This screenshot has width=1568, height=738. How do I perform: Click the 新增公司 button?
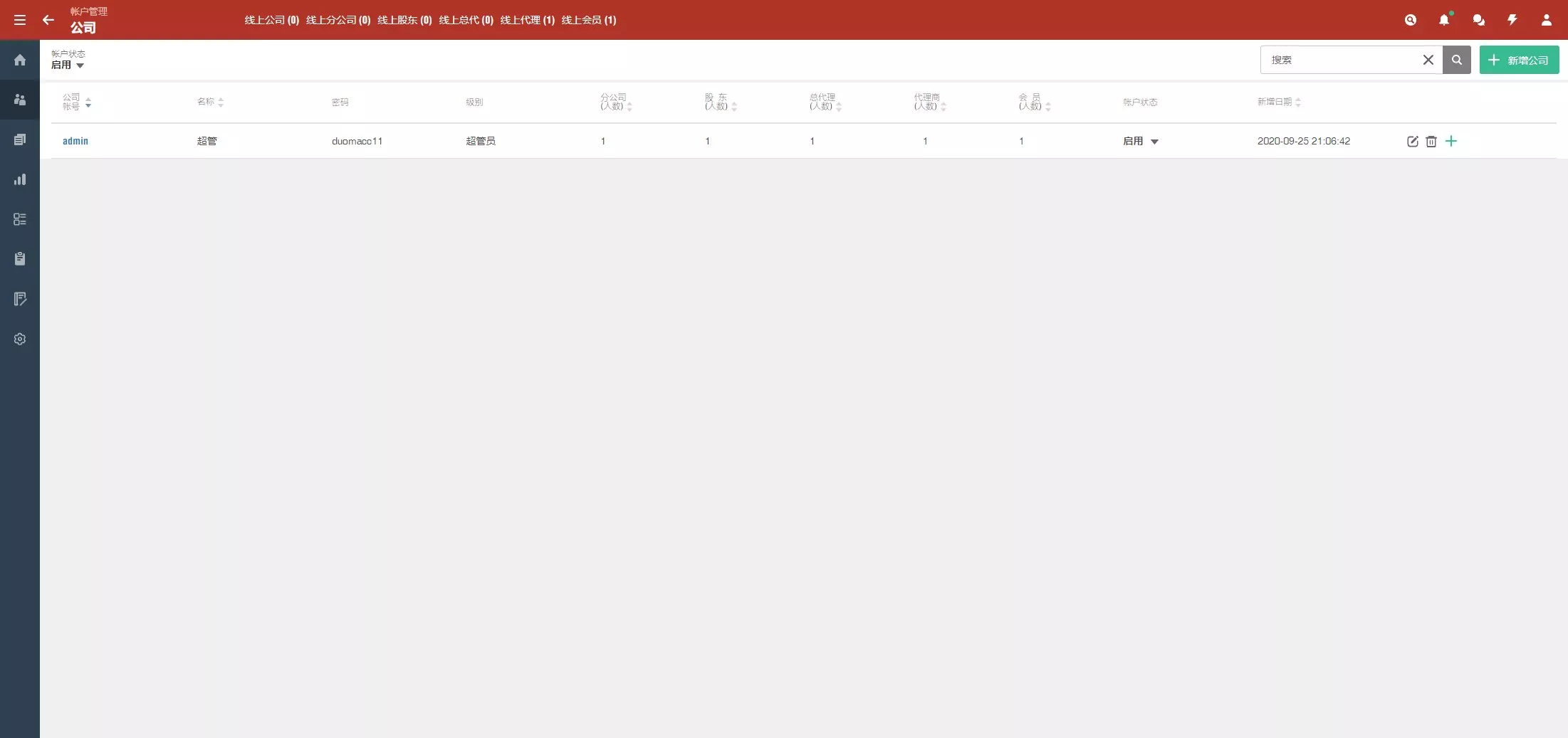(1520, 60)
